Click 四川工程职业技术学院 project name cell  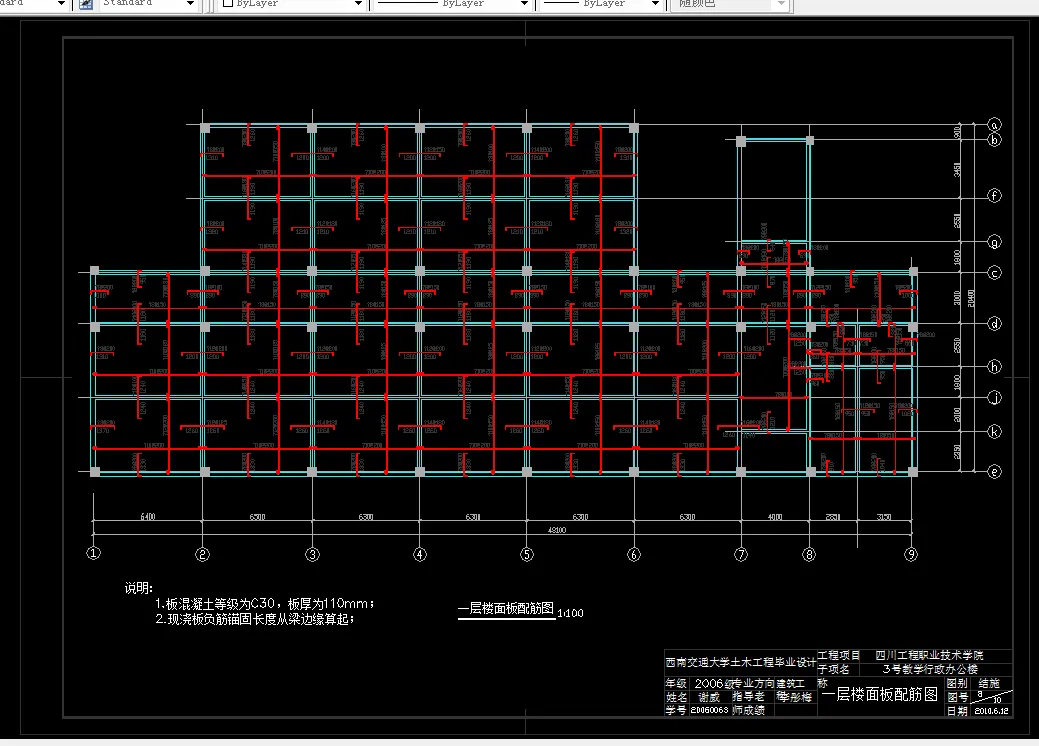click(x=929, y=656)
